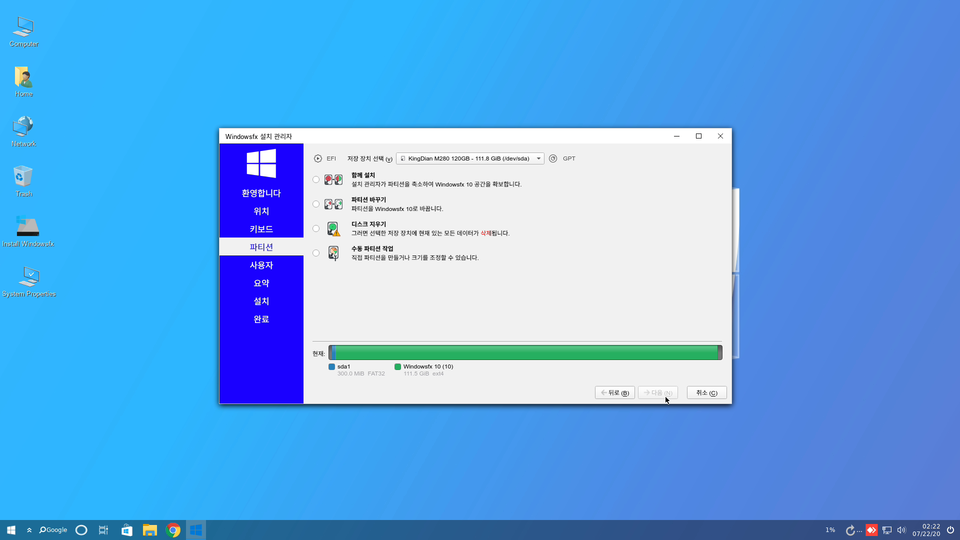Screen dimensions: 960x540
Task: Click the GPT partition table icon
Action: pyautogui.click(x=553, y=159)
